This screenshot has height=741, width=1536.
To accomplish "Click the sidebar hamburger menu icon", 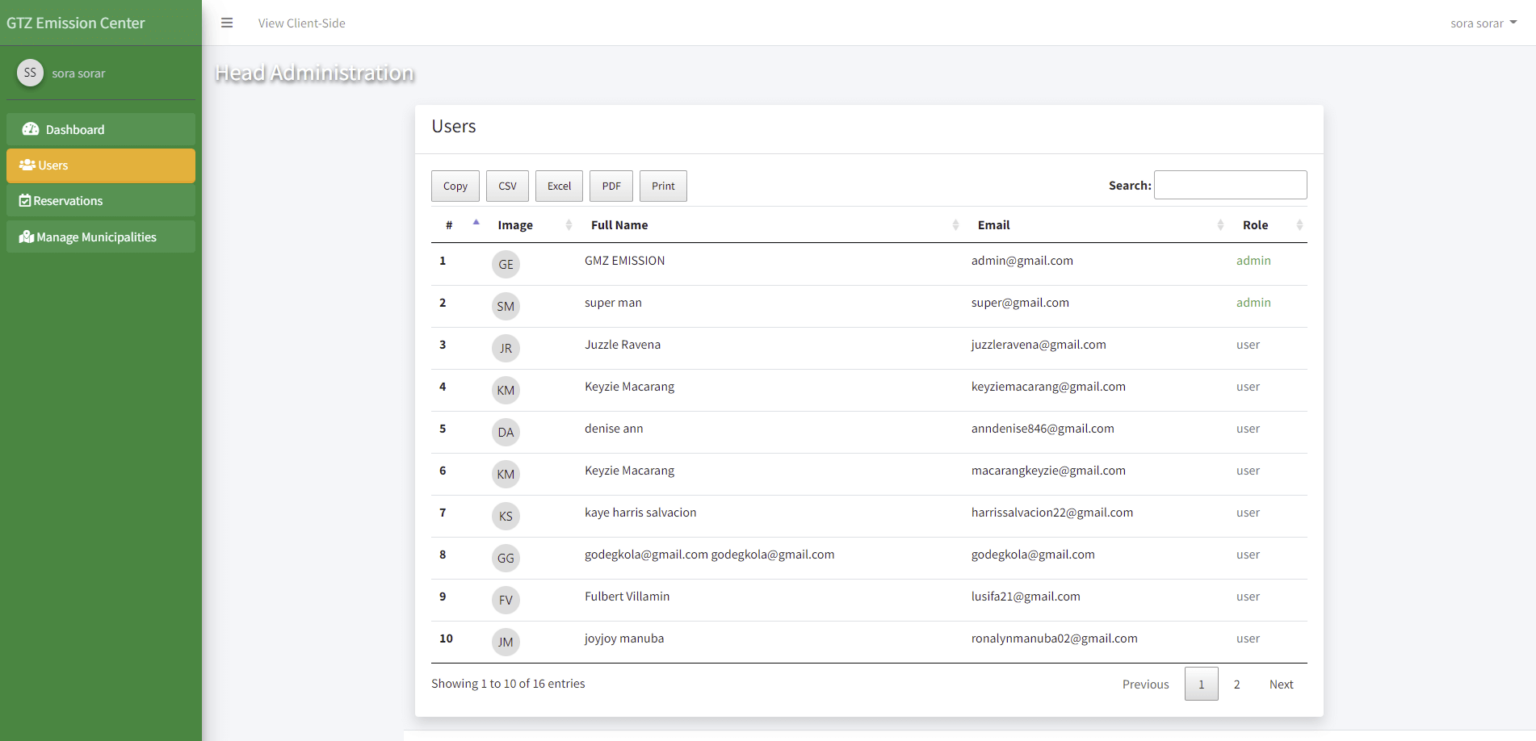I will [227, 22].
